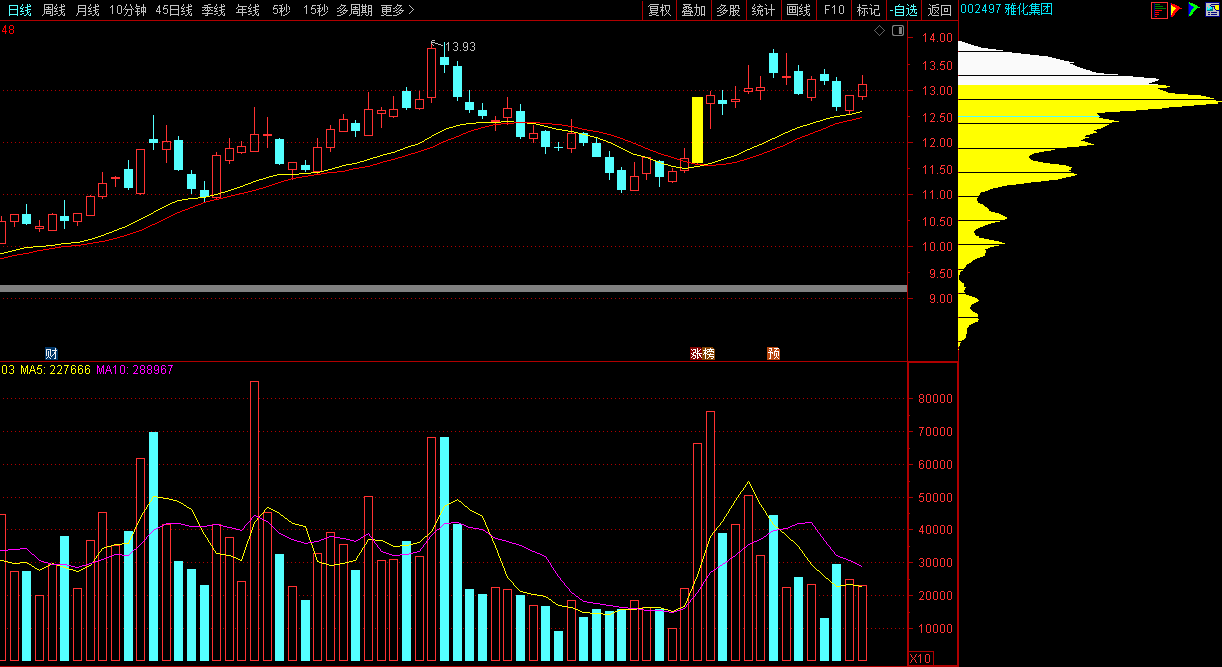The width and height of the screenshot is (1222, 667).
Task: Click the red-yellow arrow icon at top right
Action: (x=1176, y=10)
